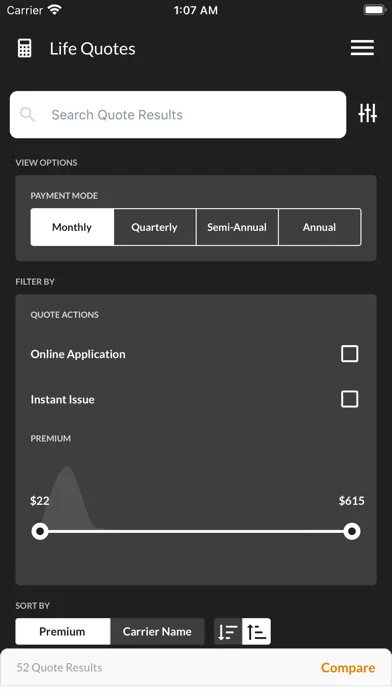Viewport: 392px width, 696px height.
Task: Sort by Premium
Action: (x=63, y=631)
